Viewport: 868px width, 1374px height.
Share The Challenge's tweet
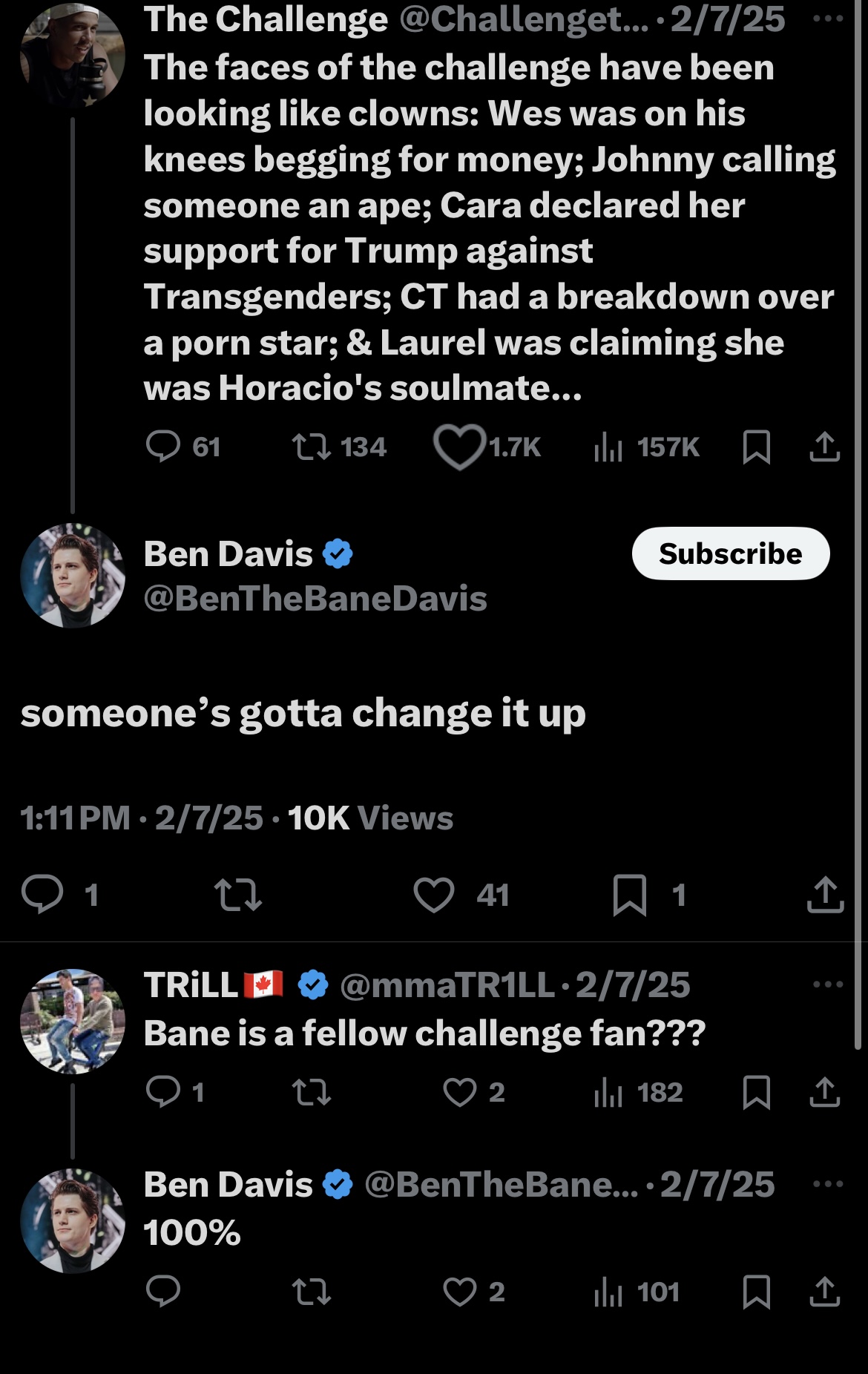pos(824,447)
